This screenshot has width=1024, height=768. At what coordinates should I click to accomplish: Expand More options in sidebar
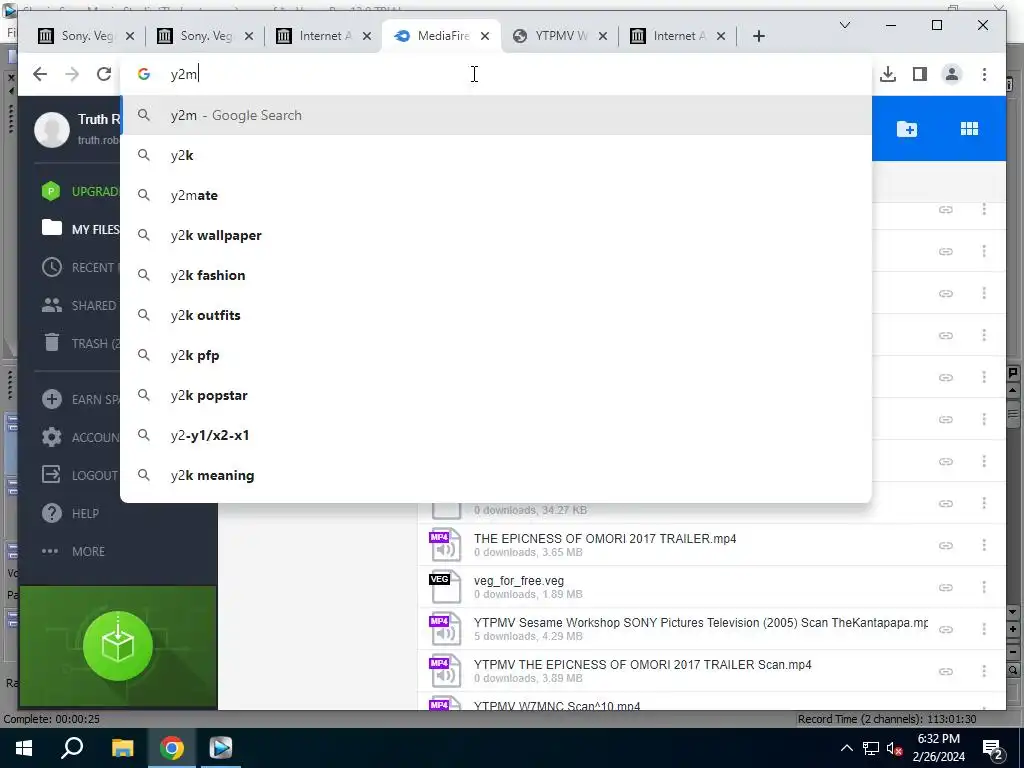coord(73,551)
